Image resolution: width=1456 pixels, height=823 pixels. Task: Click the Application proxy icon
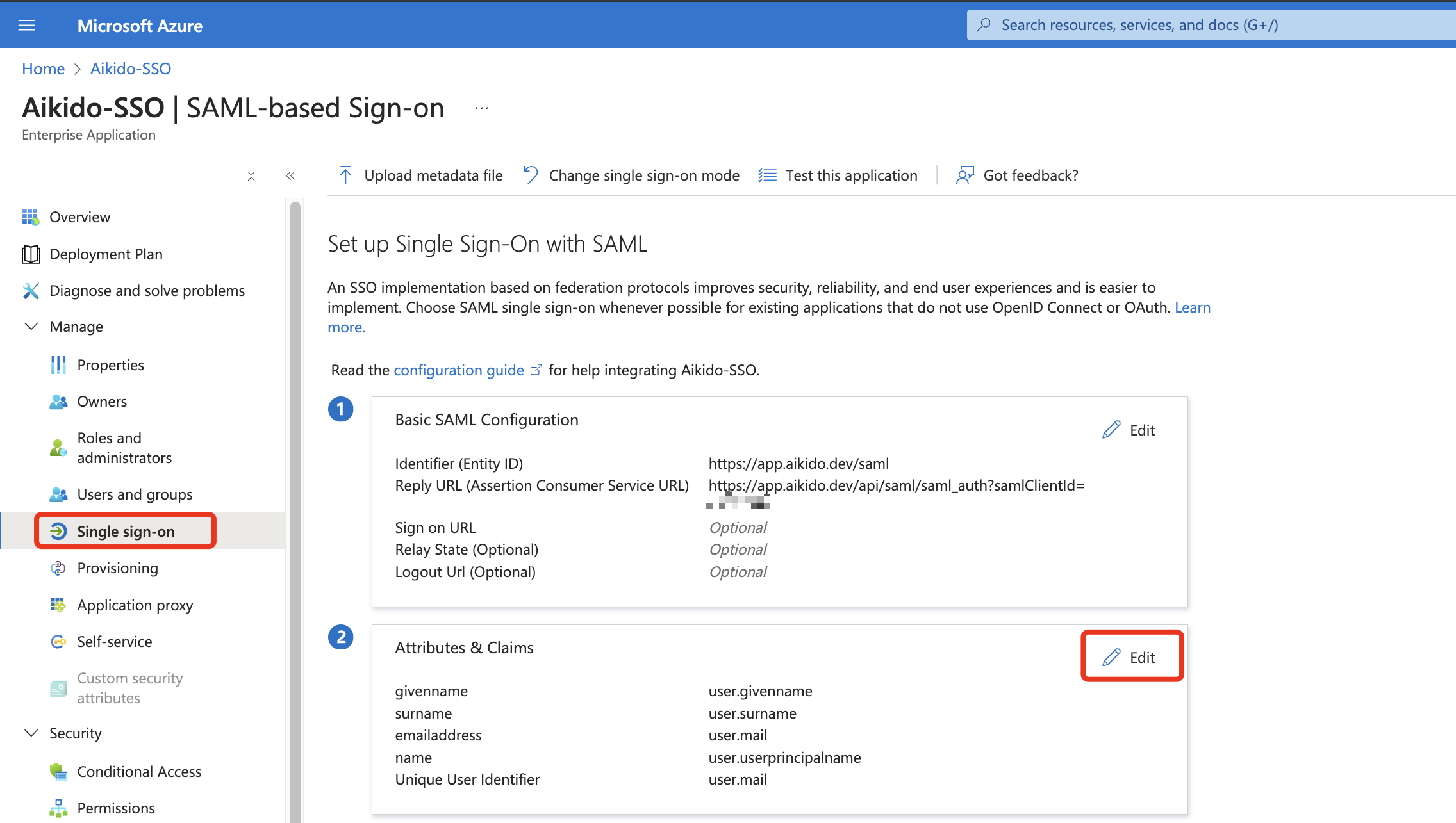pos(58,605)
